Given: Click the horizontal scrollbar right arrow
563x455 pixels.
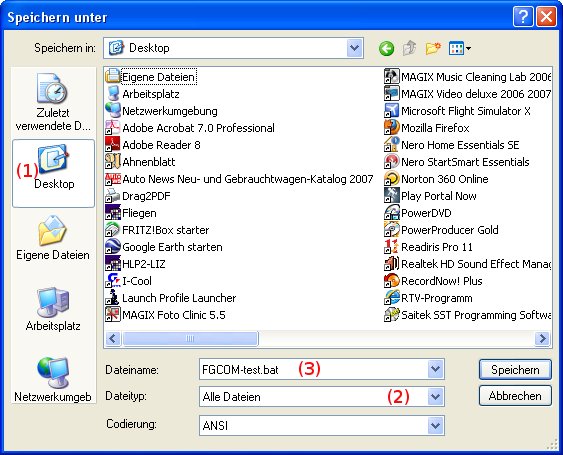Looking at the screenshot, I should tap(542, 338).
